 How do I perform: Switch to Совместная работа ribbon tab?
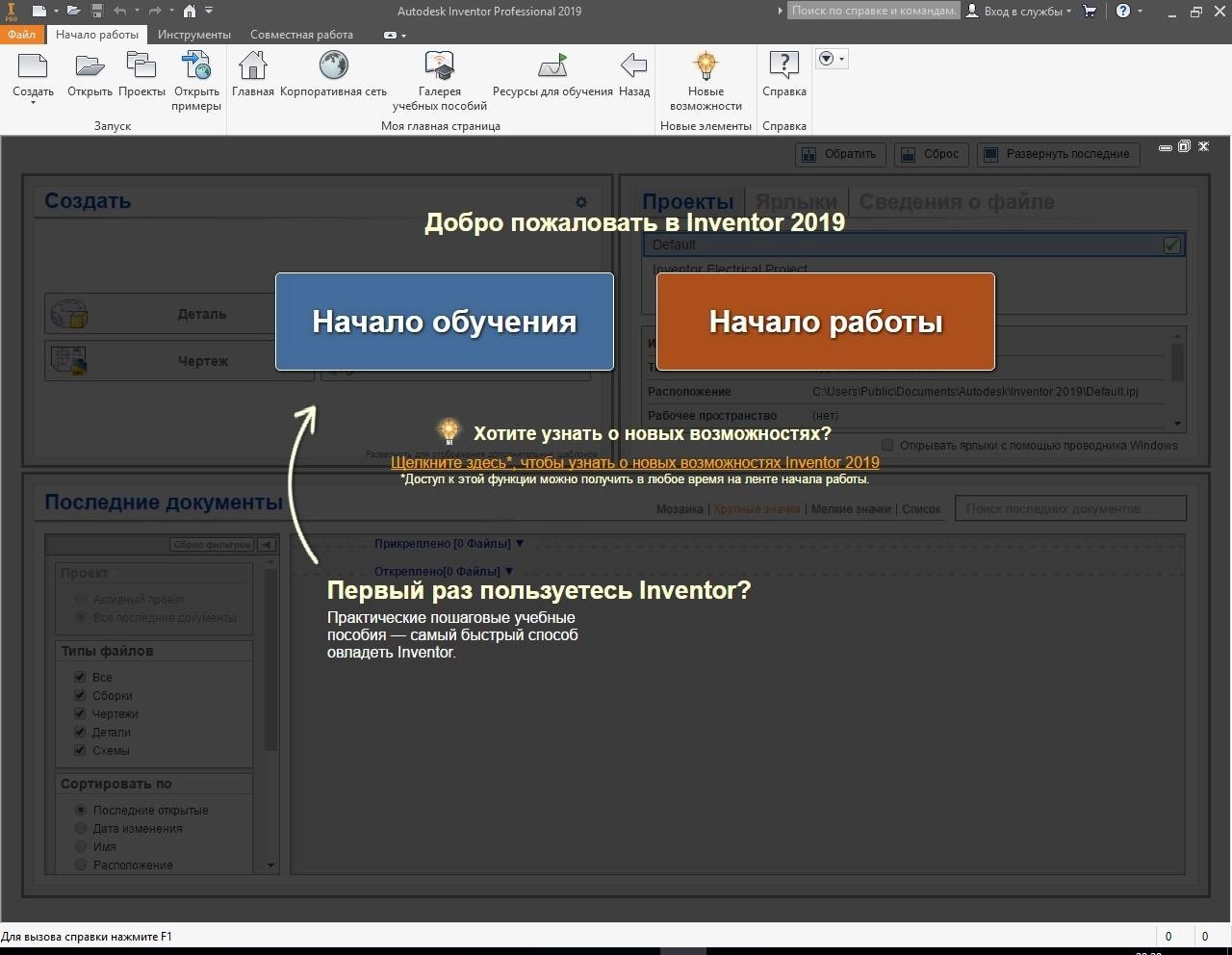coord(301,34)
